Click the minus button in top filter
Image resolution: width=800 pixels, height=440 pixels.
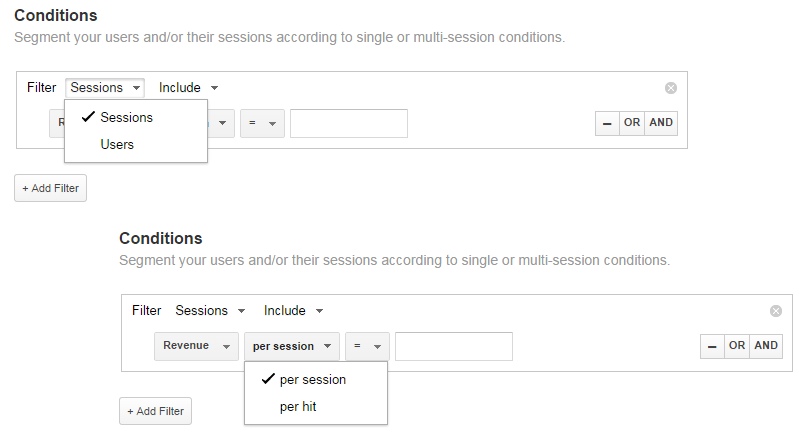point(606,123)
